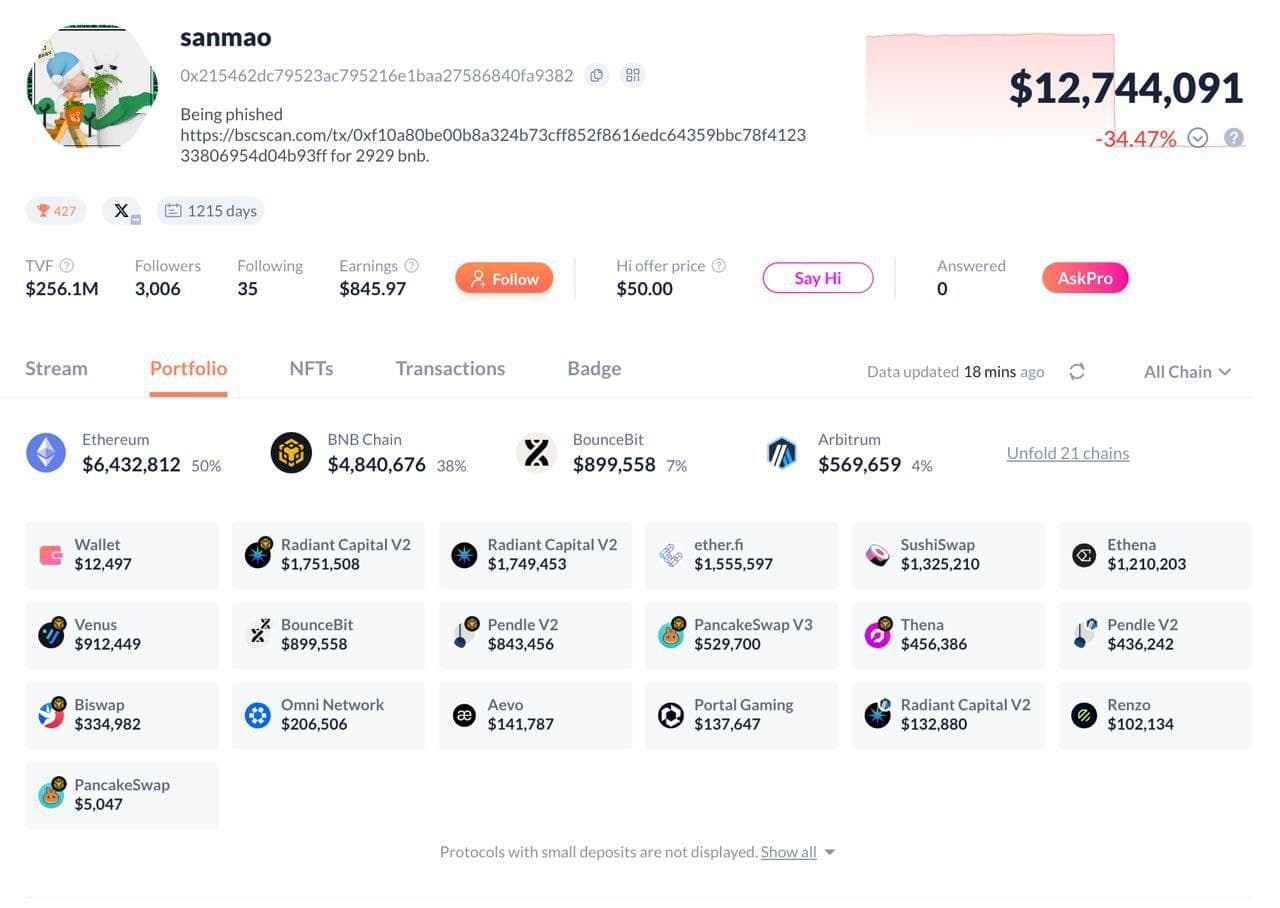
Task: Open the ether.fi protocol card
Action: tap(741, 554)
